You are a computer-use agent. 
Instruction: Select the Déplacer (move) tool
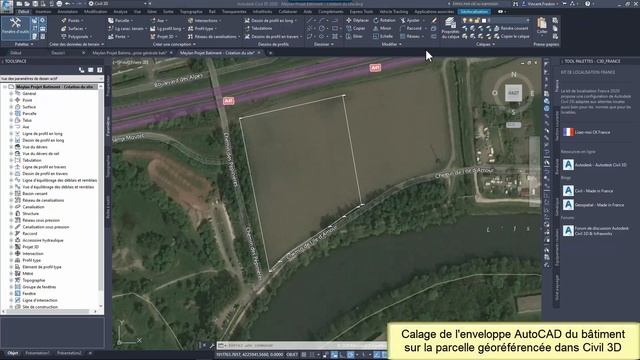358,20
